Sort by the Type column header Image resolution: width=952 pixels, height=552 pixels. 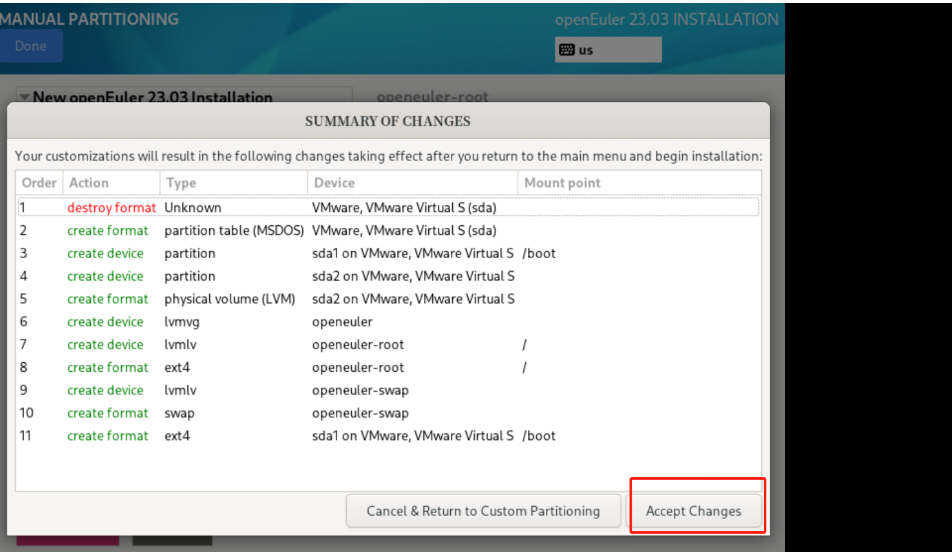click(x=234, y=183)
